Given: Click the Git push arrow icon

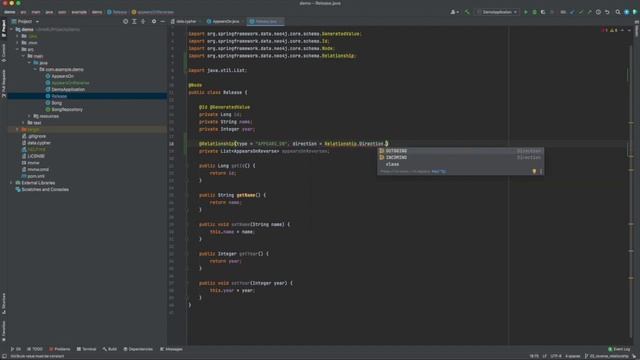Looking at the screenshot, I should point(589,12).
